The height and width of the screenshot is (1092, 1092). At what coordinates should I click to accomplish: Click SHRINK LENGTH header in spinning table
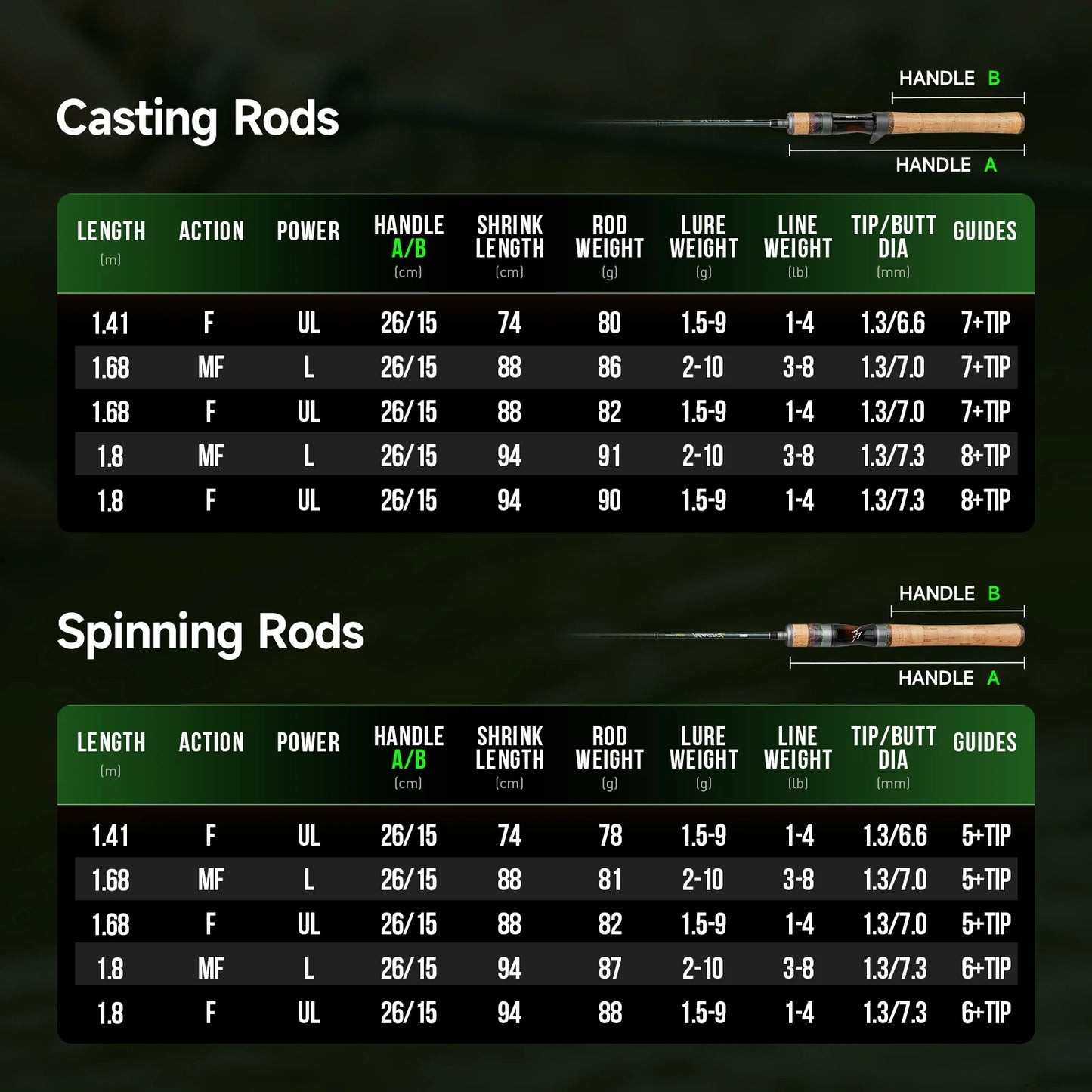point(509,748)
